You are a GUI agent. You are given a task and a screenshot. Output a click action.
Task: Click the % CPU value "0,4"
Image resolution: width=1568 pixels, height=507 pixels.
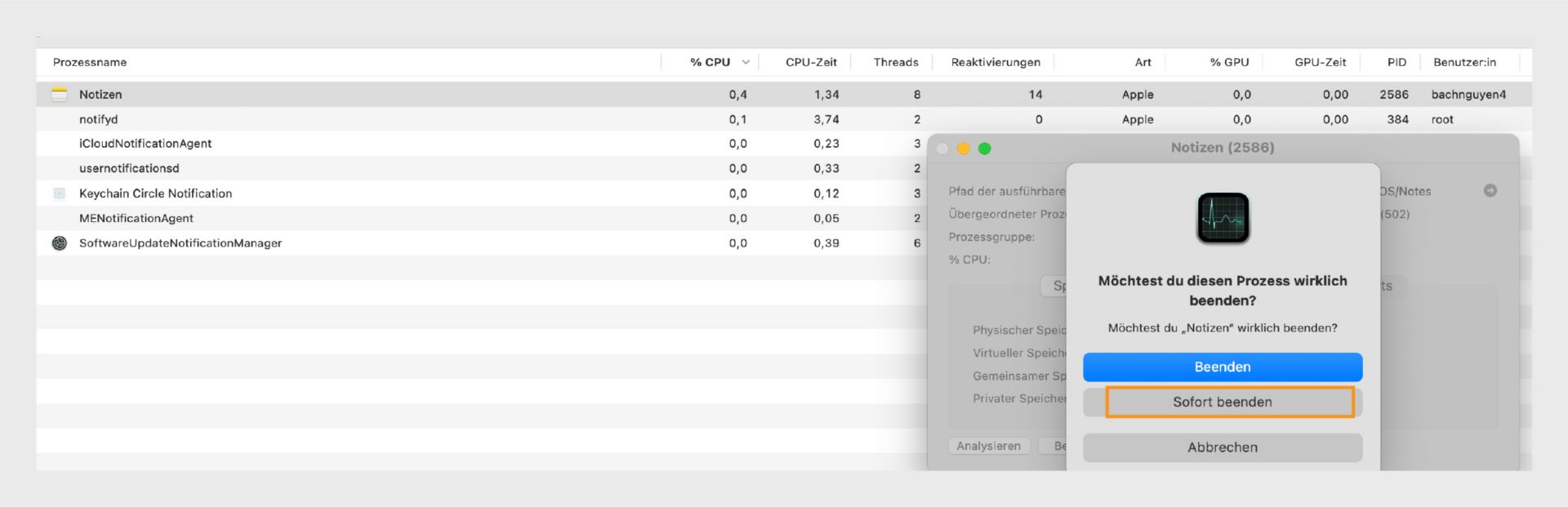(738, 95)
